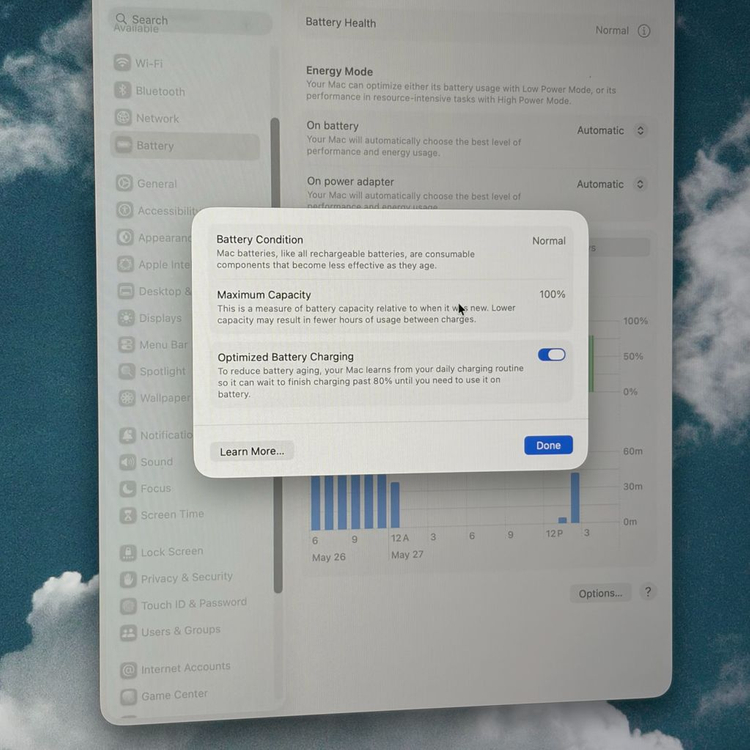
Task: Click the Privacy & Security hand icon
Action: 128,579
